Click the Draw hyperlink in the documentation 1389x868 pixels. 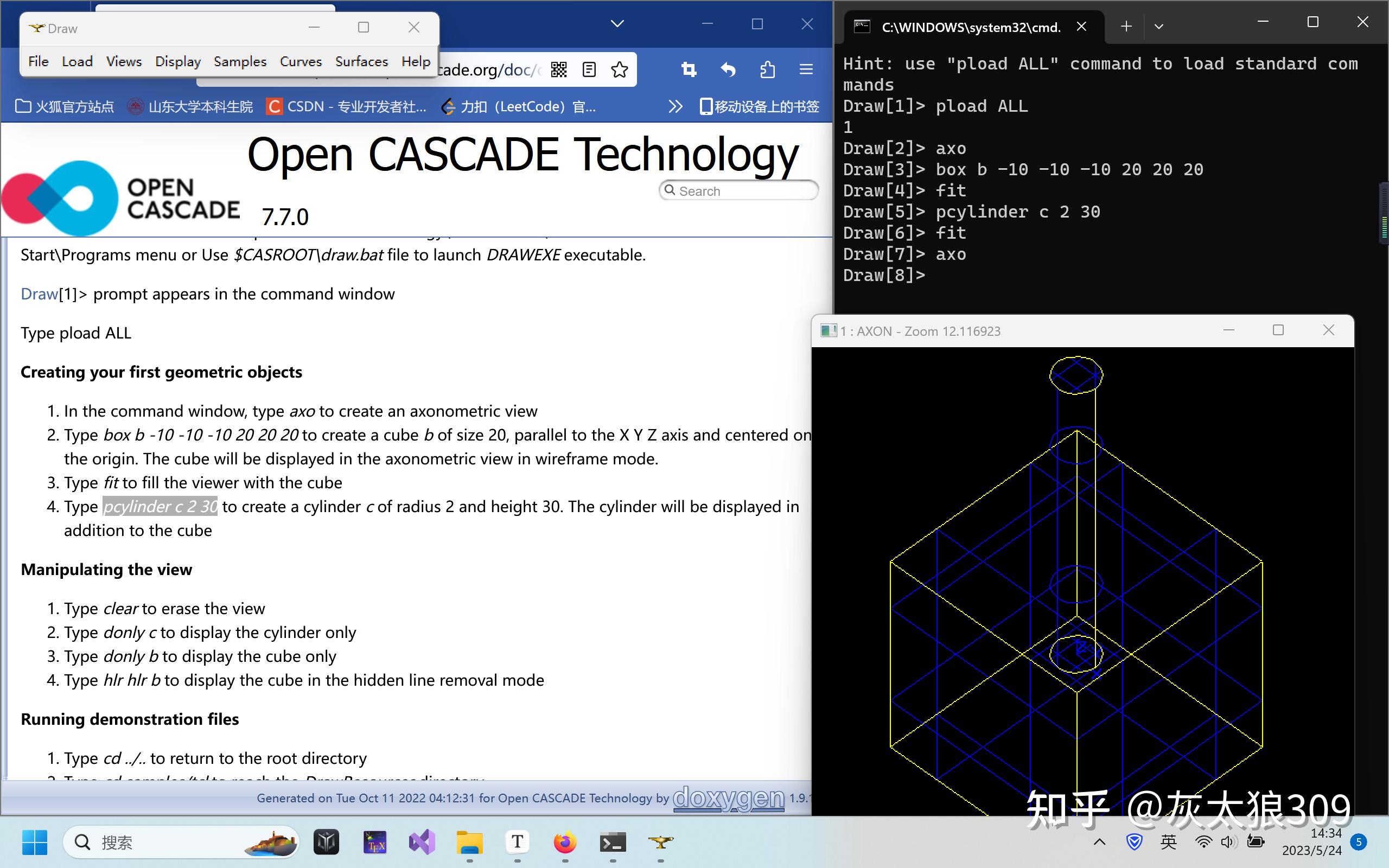[x=38, y=293]
